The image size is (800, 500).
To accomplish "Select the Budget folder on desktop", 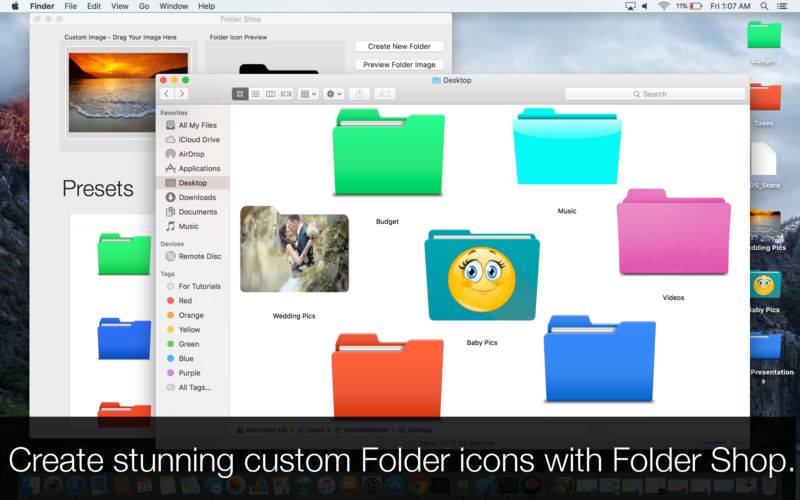I will point(764,35).
